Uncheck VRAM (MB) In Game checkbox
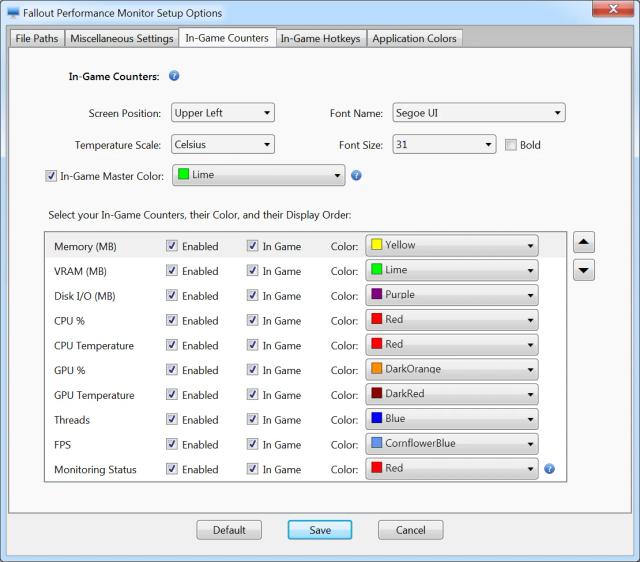Viewport: 640px width, 562px height. (x=253, y=271)
